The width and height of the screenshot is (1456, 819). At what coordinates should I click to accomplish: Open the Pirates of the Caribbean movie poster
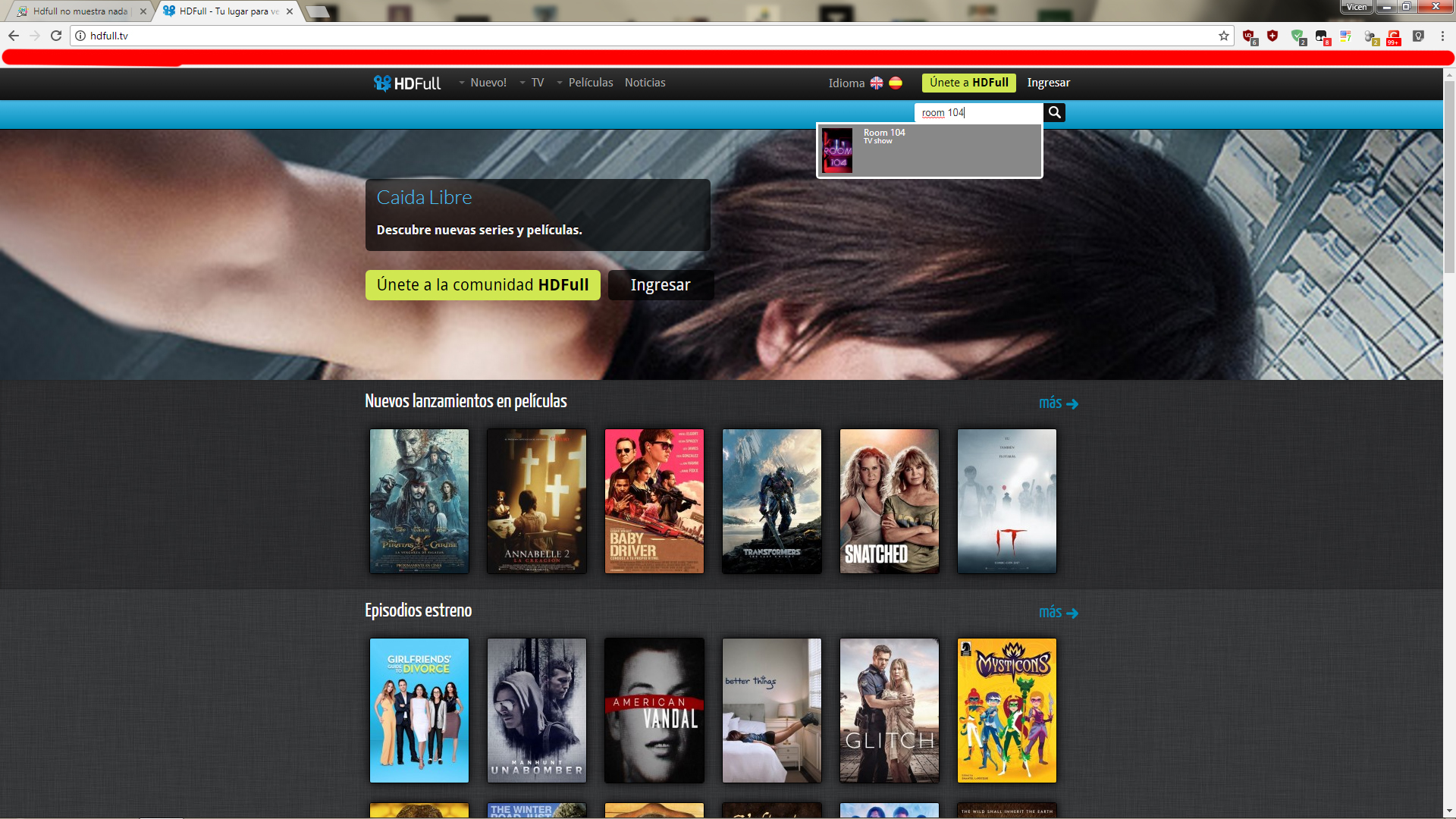click(x=419, y=501)
